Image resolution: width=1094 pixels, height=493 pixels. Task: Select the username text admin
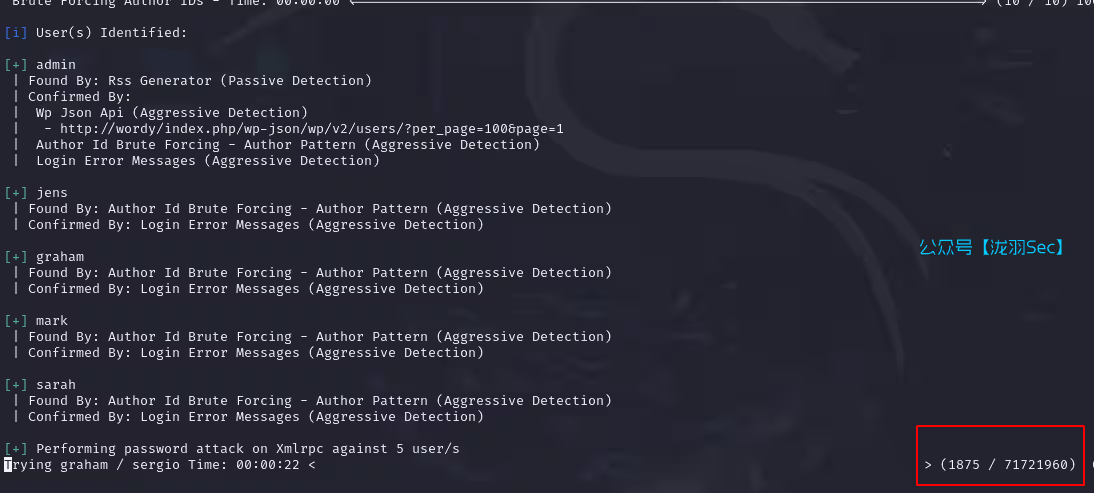56,65
